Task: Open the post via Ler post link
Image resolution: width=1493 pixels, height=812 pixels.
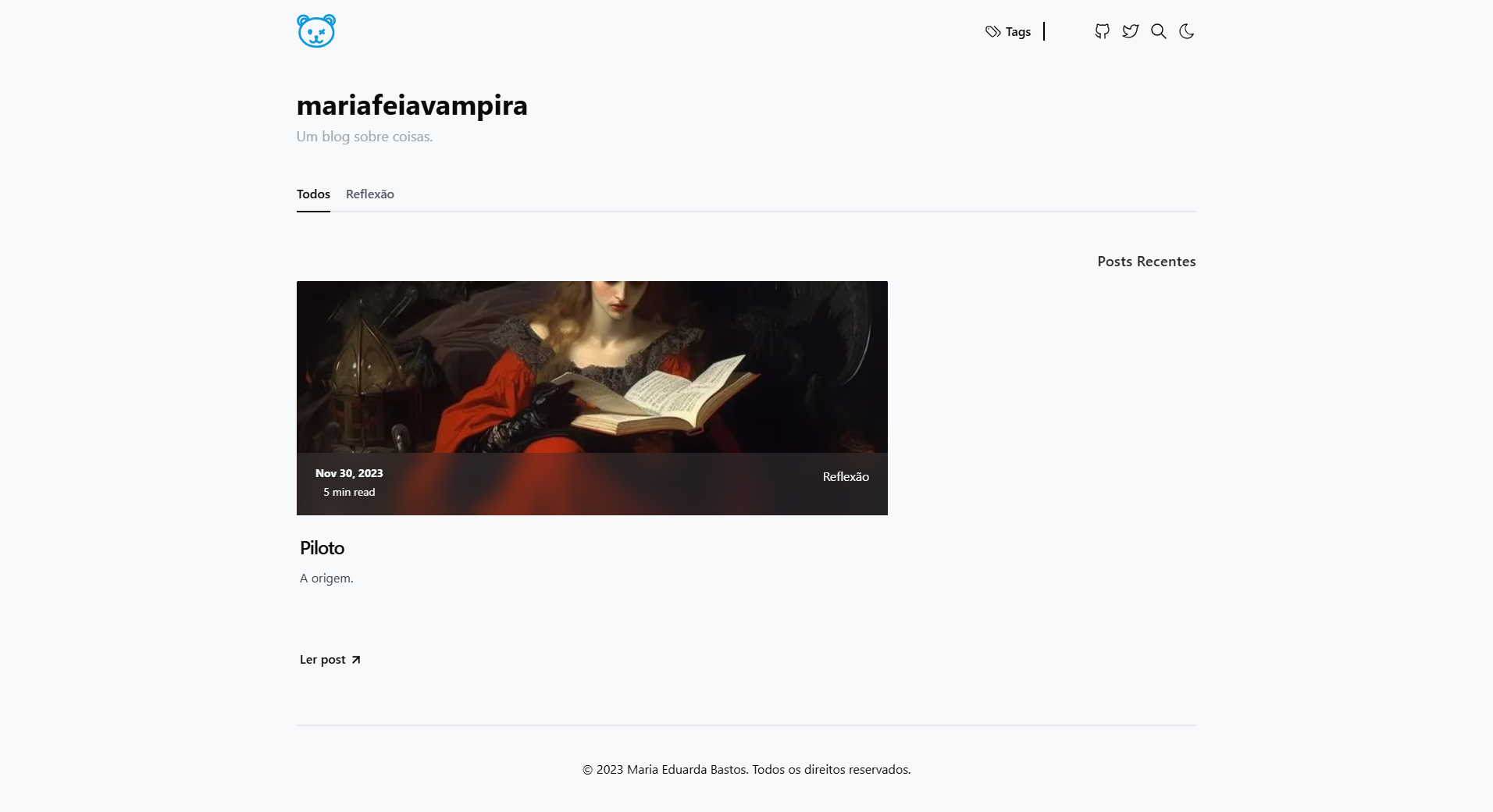Action: pyautogui.click(x=322, y=659)
